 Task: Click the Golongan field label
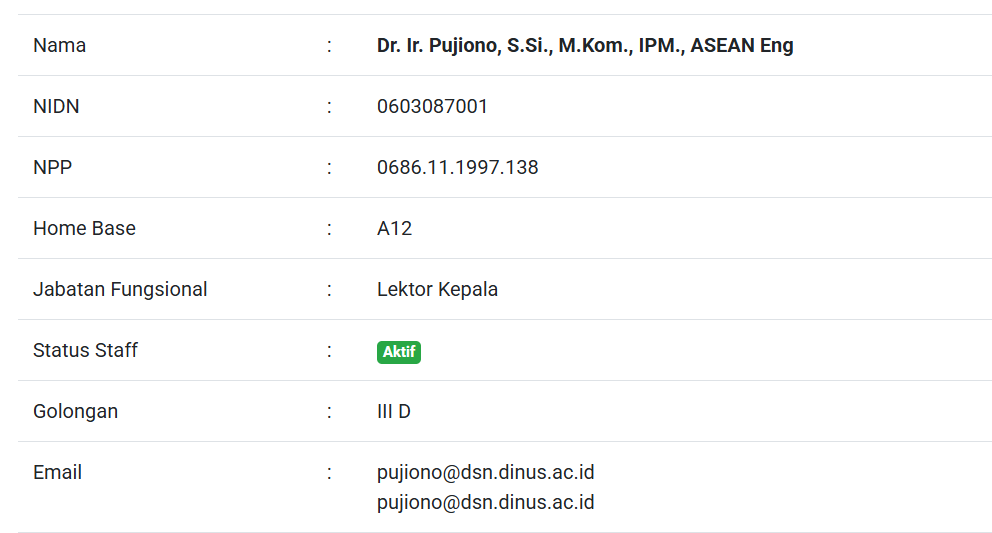click(75, 411)
